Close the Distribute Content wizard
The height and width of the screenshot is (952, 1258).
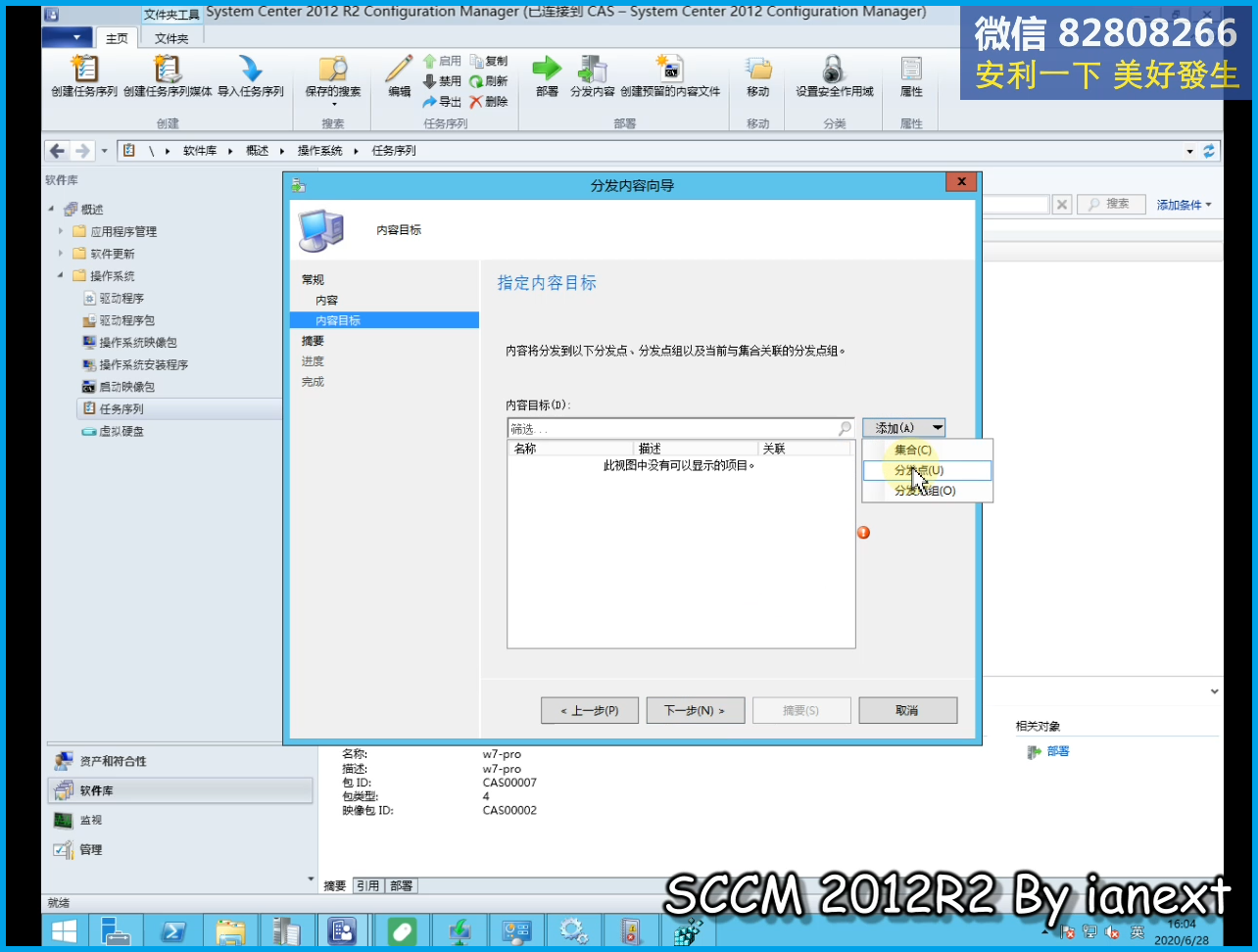coord(961,182)
